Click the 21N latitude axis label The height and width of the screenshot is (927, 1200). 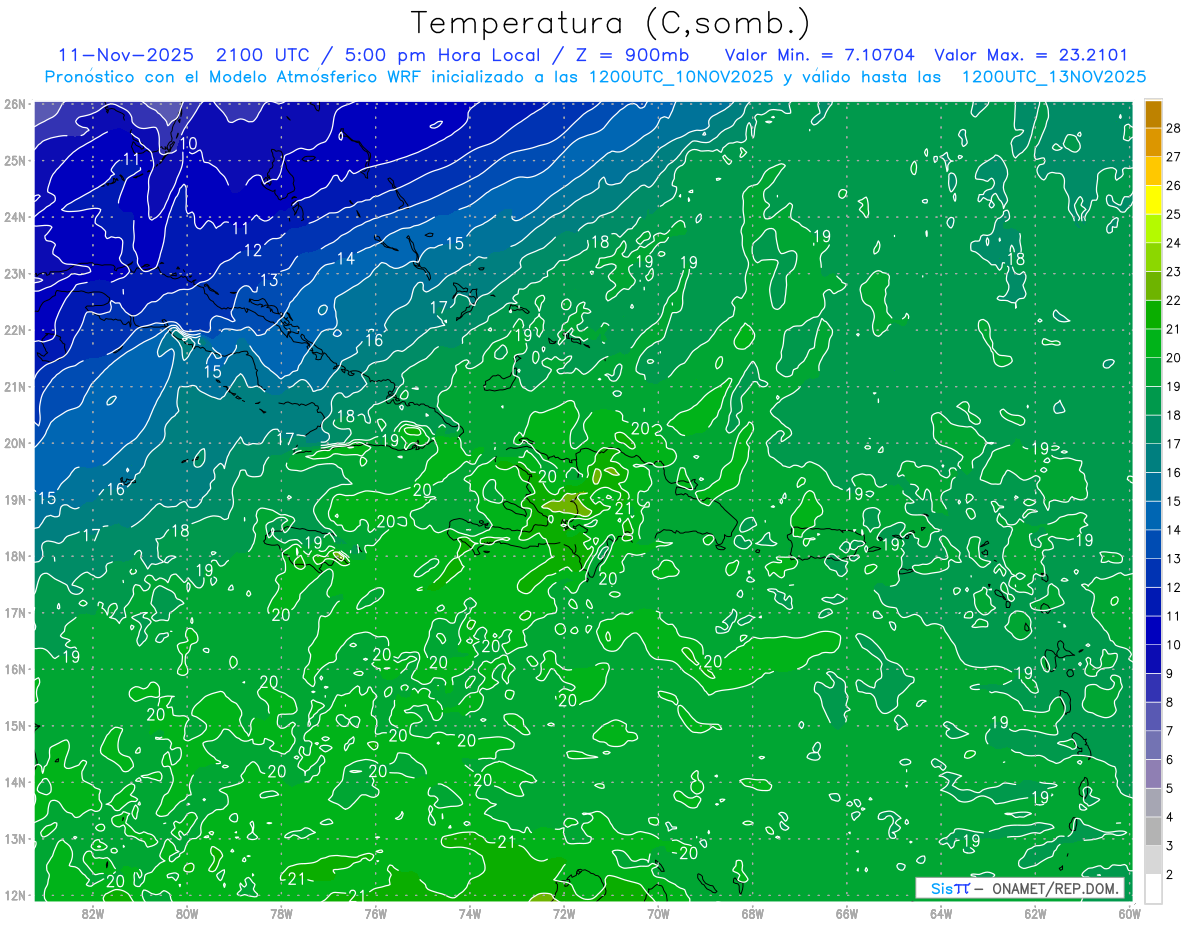click(14, 386)
